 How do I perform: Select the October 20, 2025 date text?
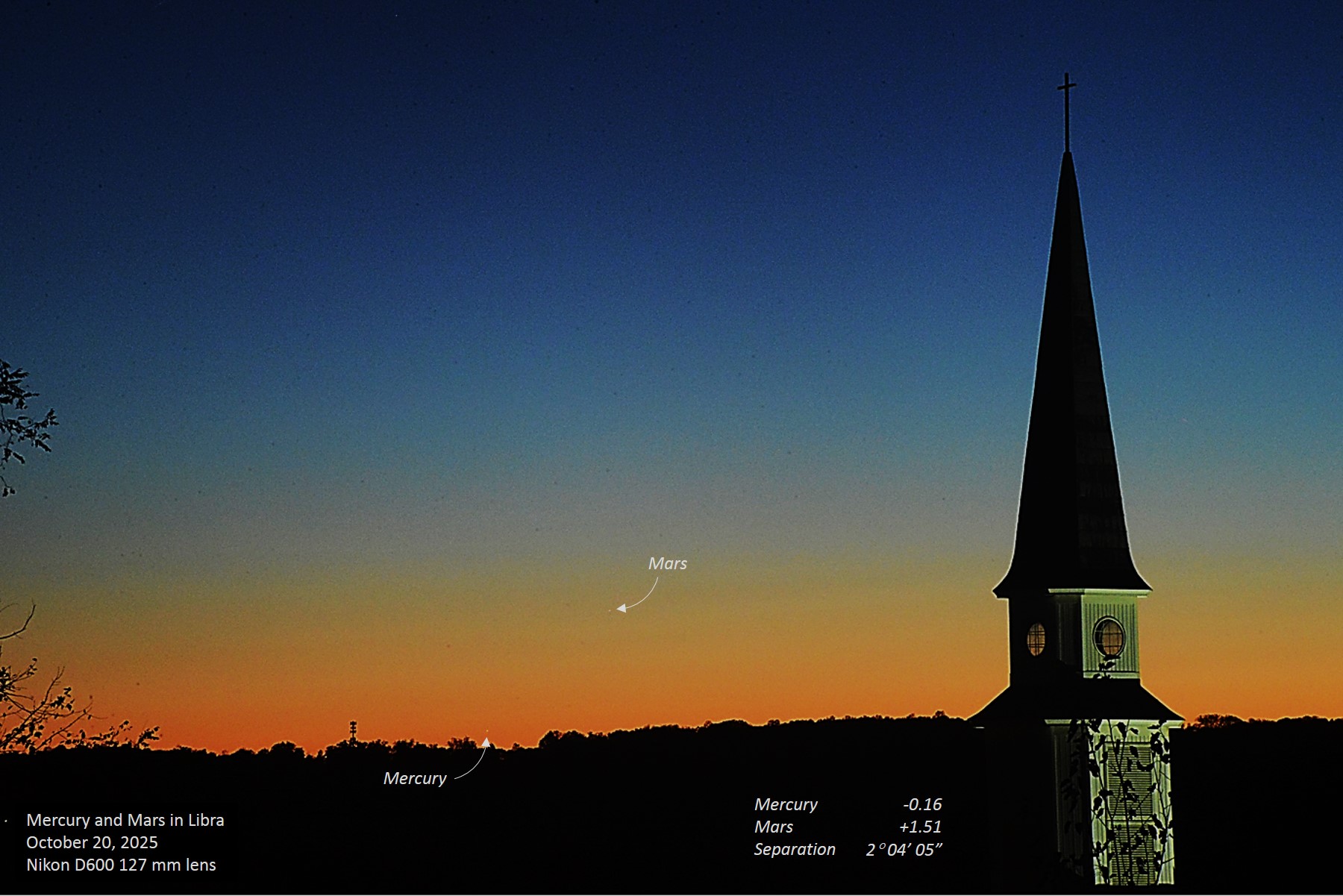(92, 842)
